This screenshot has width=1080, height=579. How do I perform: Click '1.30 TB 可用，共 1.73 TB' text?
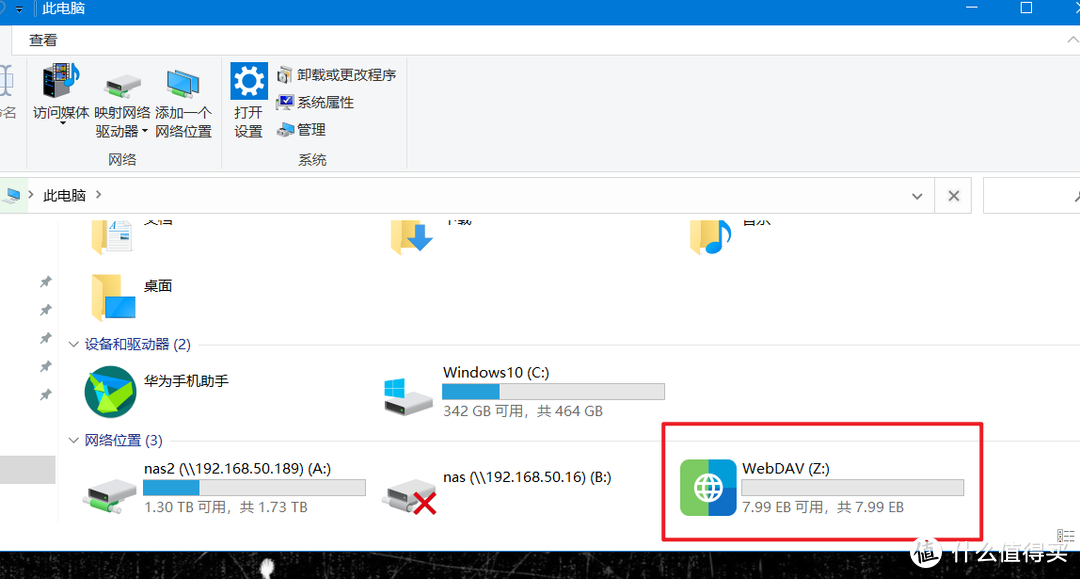[226, 507]
